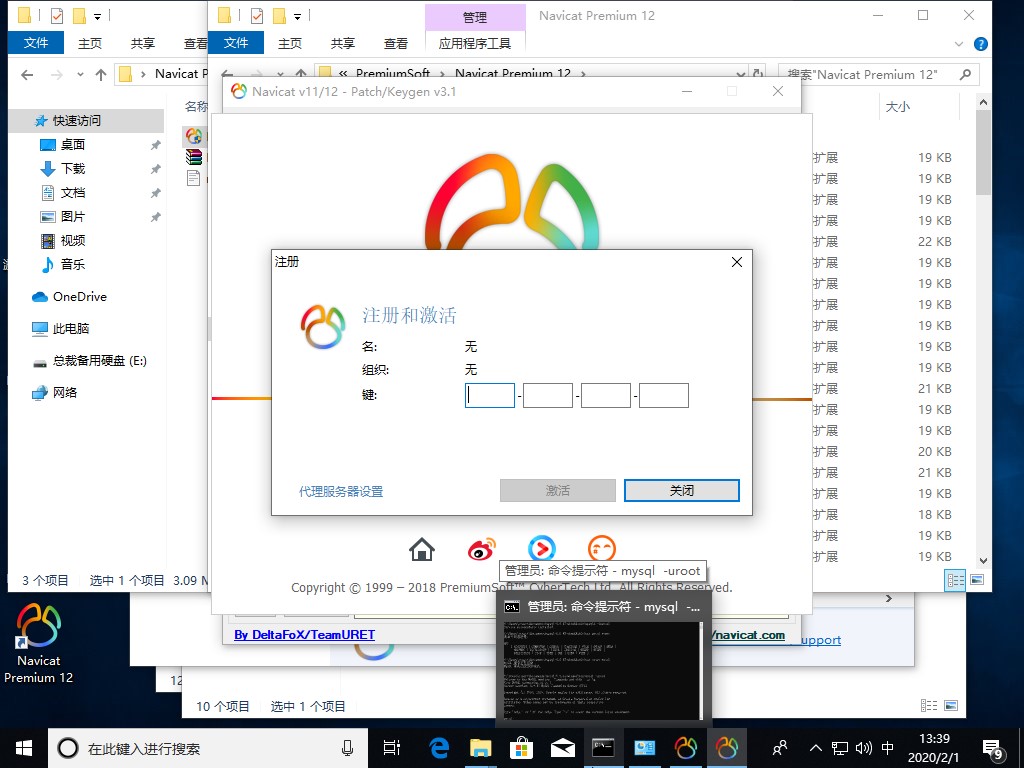The image size is (1024, 768).
Task: Switch to the Command Prompt taskbar icon
Action: [603, 748]
